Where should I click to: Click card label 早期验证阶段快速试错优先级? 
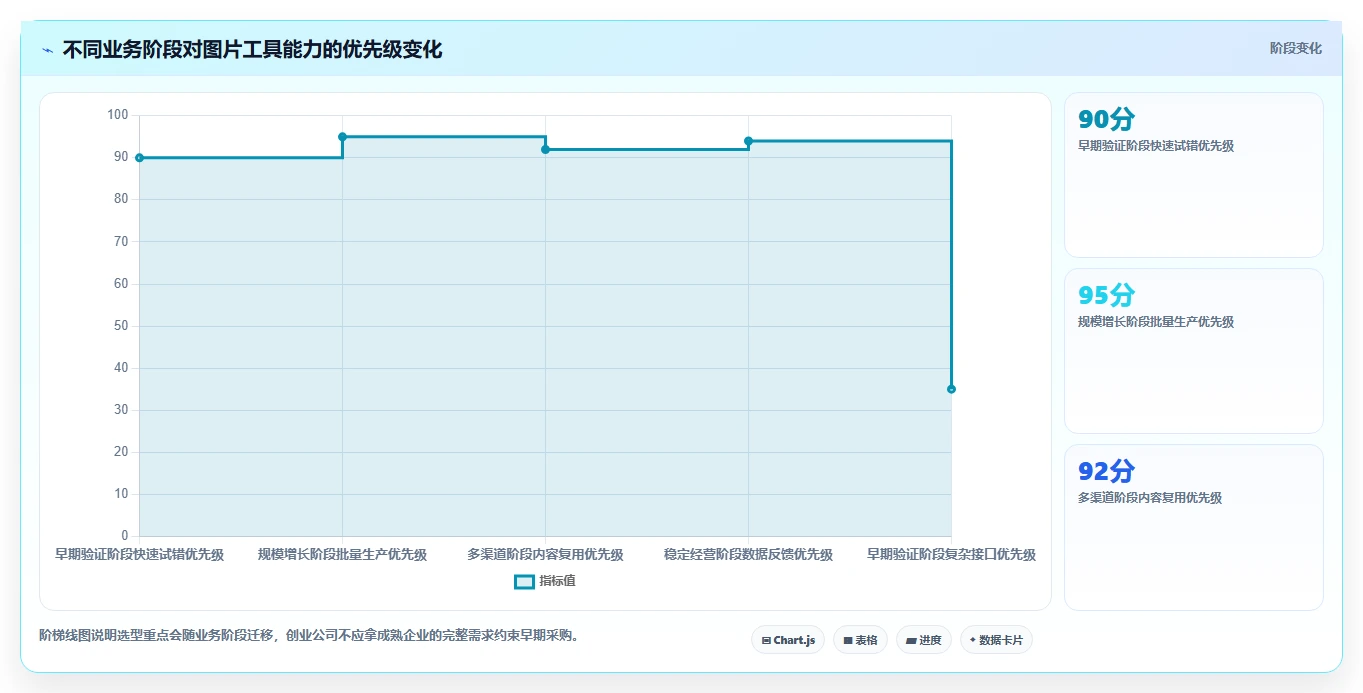click(x=1156, y=146)
